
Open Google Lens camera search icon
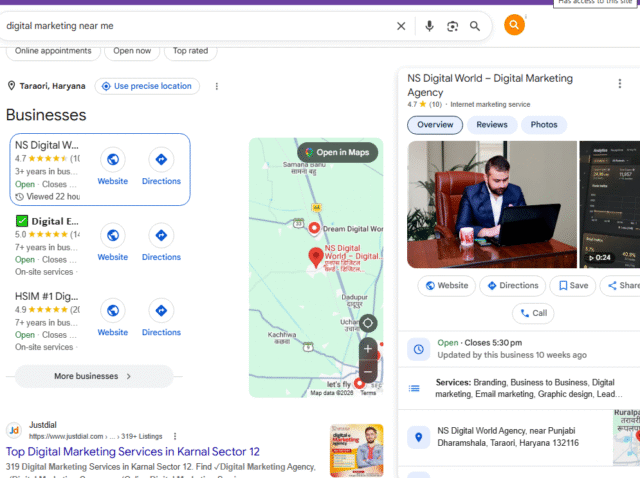[x=452, y=27]
